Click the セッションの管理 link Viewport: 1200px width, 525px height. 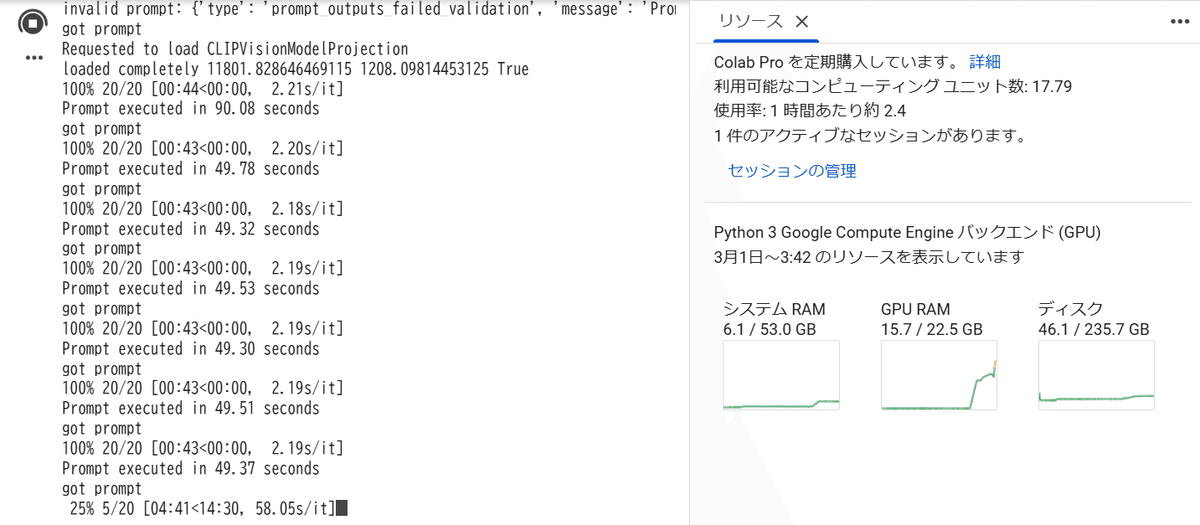(792, 171)
